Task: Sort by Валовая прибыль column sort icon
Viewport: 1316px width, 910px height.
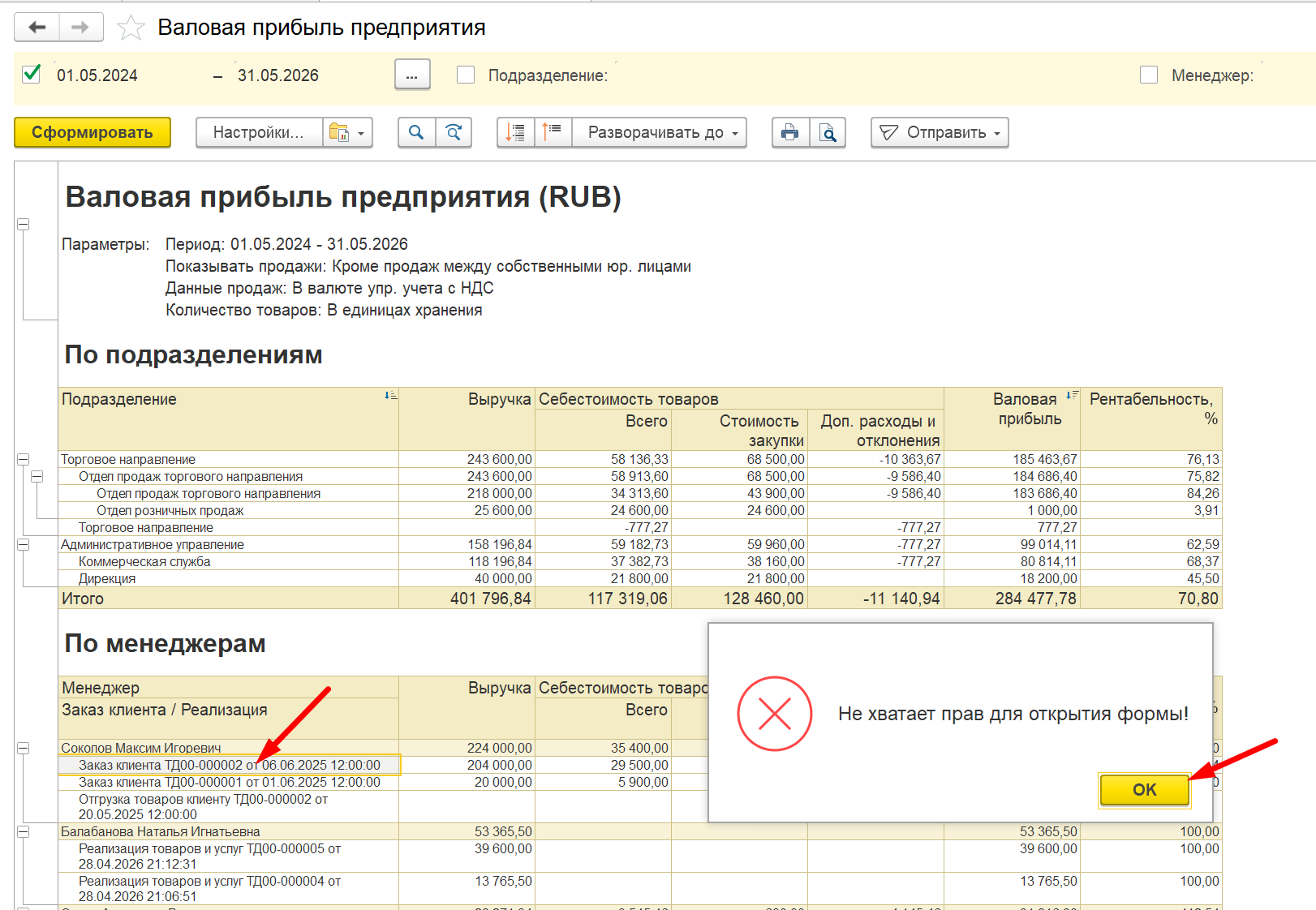Action: 1072,395
